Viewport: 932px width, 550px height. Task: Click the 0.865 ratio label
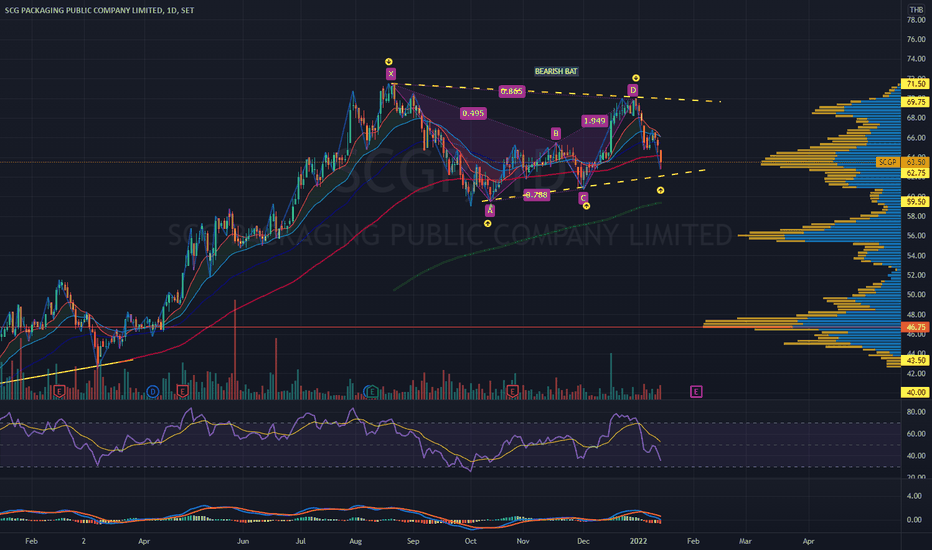click(x=512, y=91)
